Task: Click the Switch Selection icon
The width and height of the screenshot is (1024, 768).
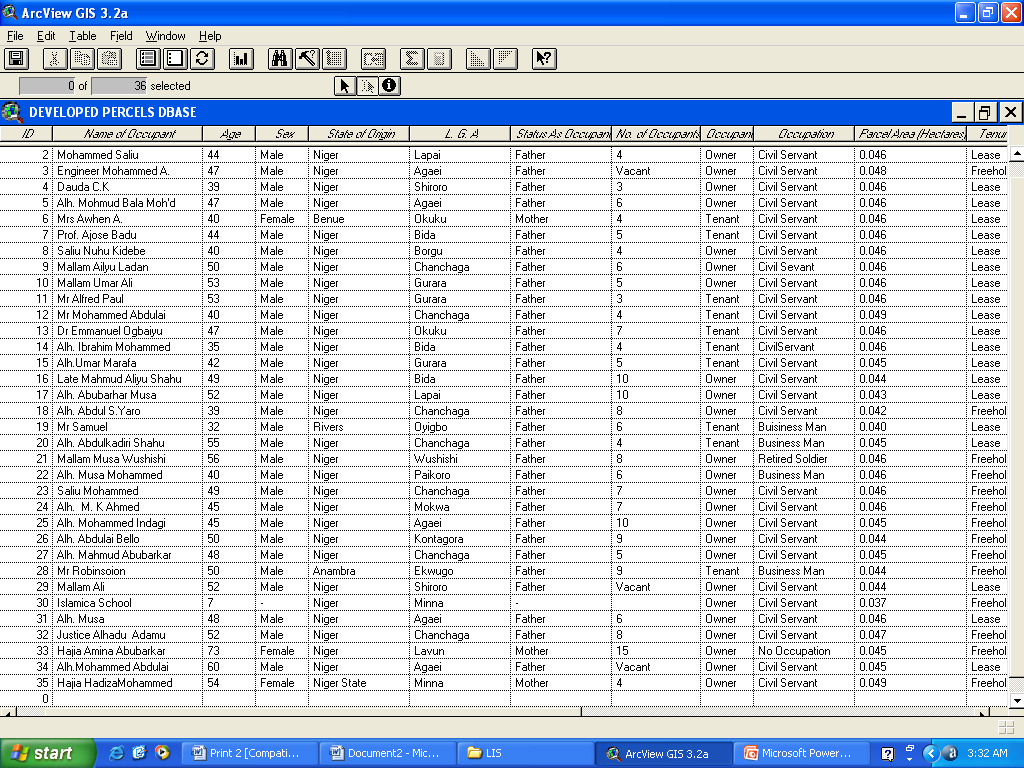Action: point(203,59)
